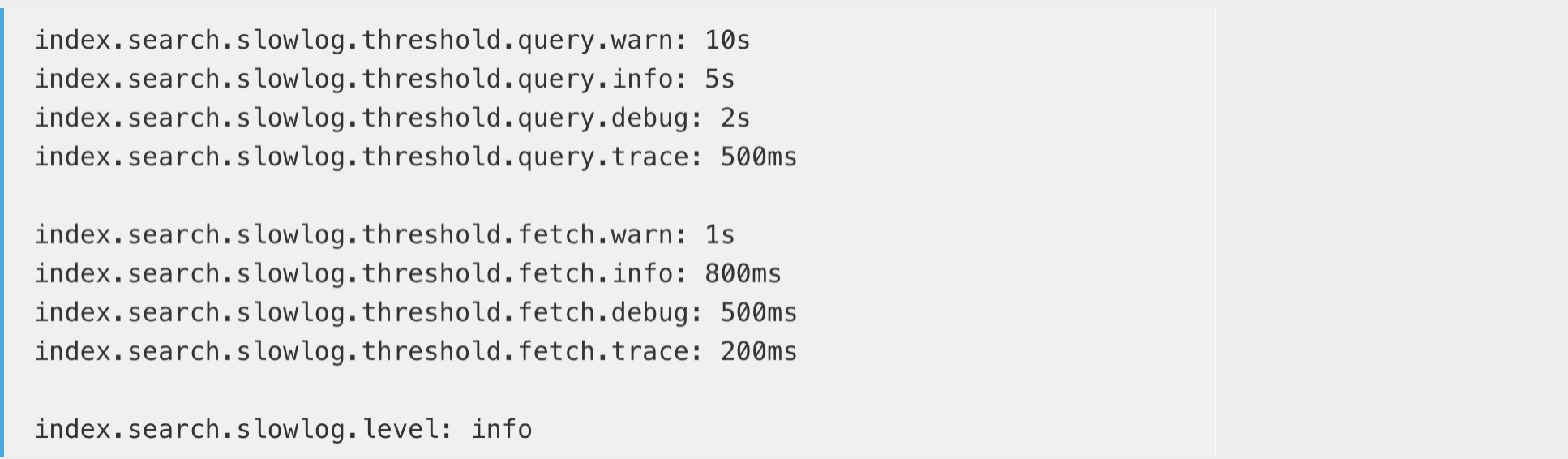Click the 500ms value on query.trace line
The width and height of the screenshot is (1568, 459).
point(758,157)
